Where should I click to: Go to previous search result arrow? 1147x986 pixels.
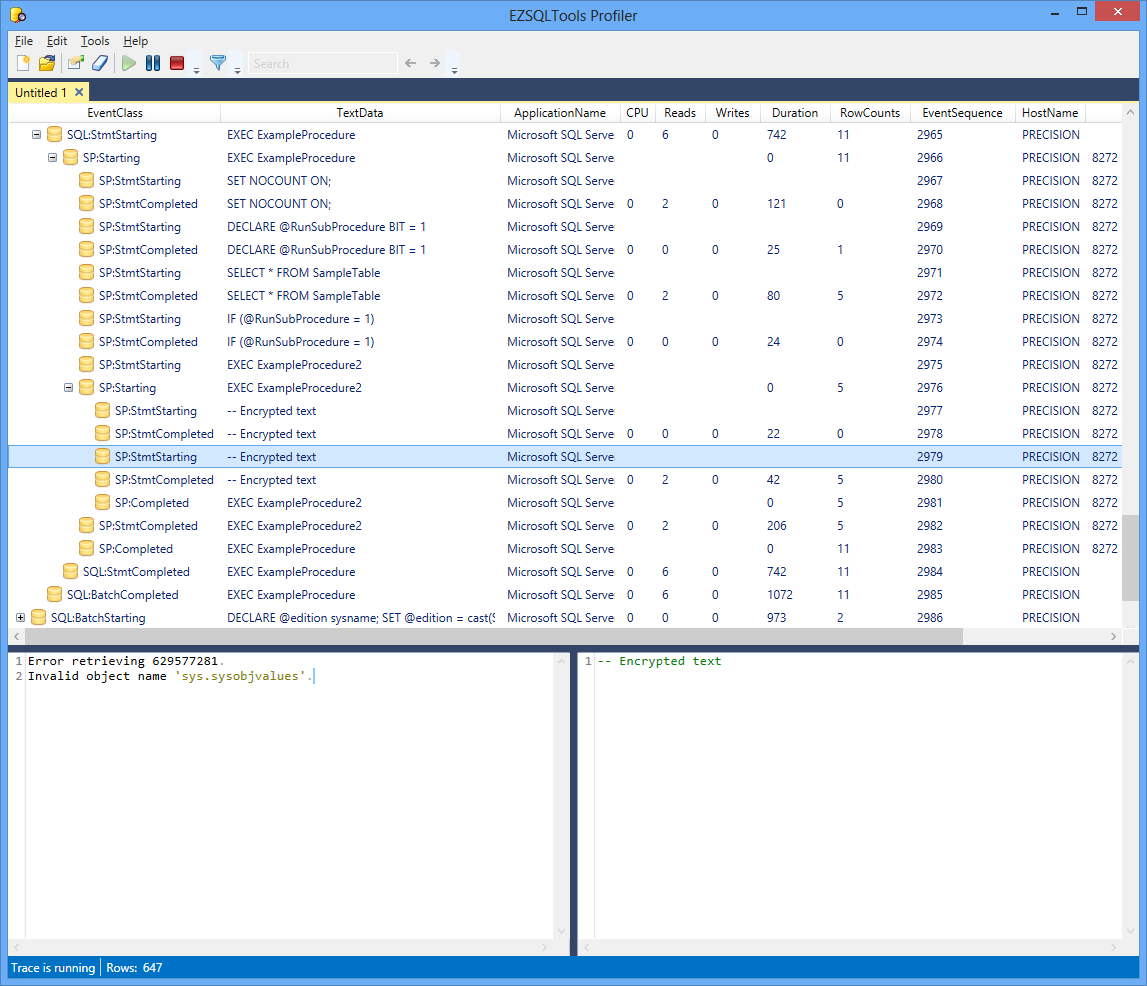(411, 64)
